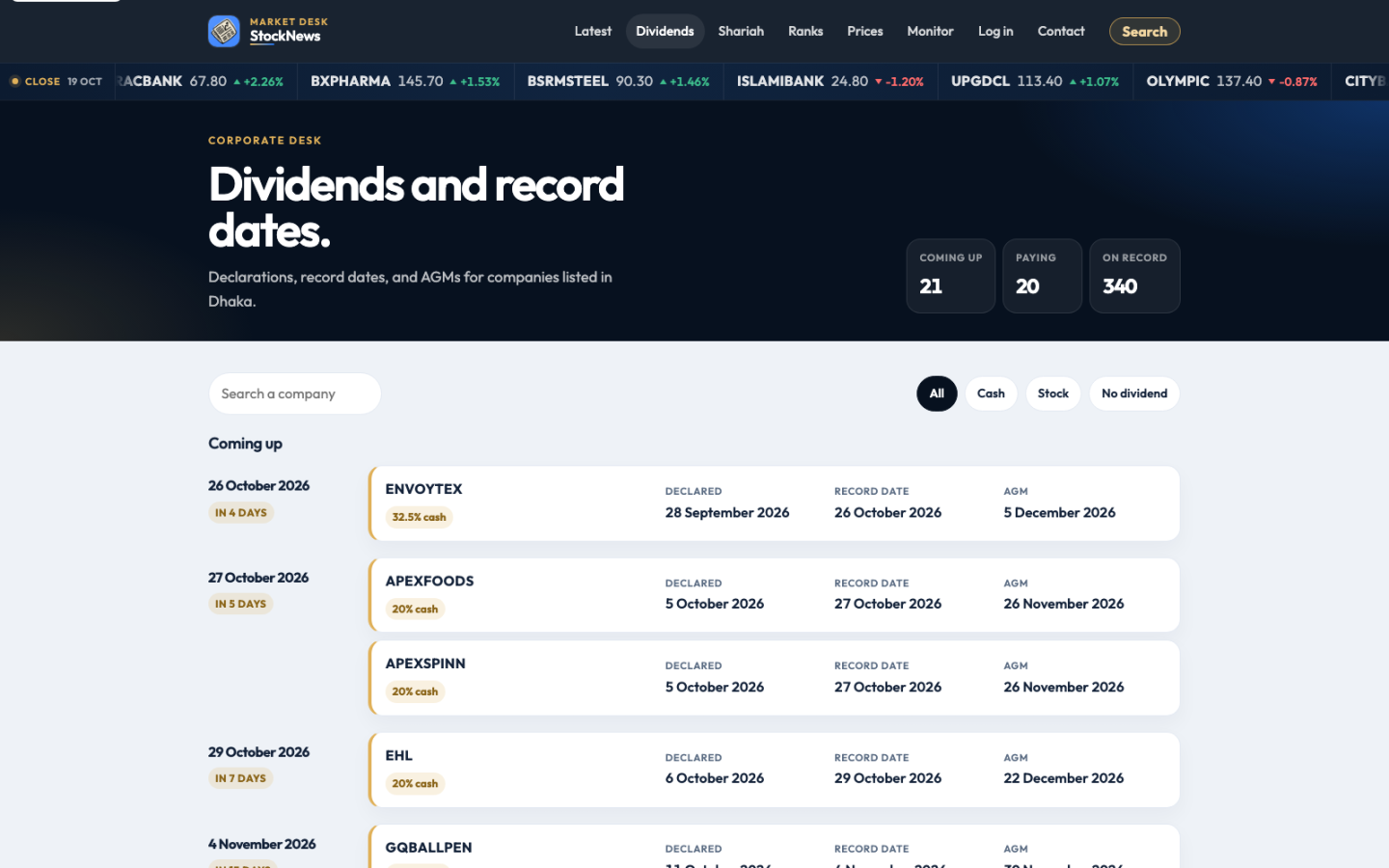Click EHL AGM date 22 December 2026
Image resolution: width=1389 pixels, height=868 pixels.
1063,778
